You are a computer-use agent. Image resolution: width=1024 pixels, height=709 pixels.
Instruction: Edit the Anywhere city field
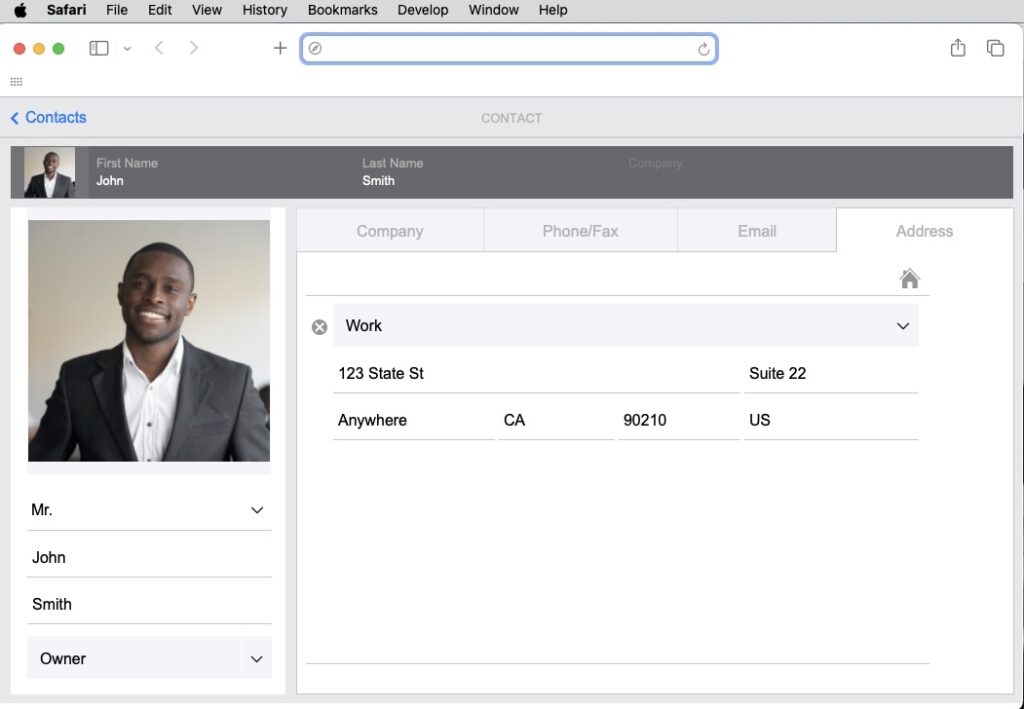pyautogui.click(x=413, y=420)
